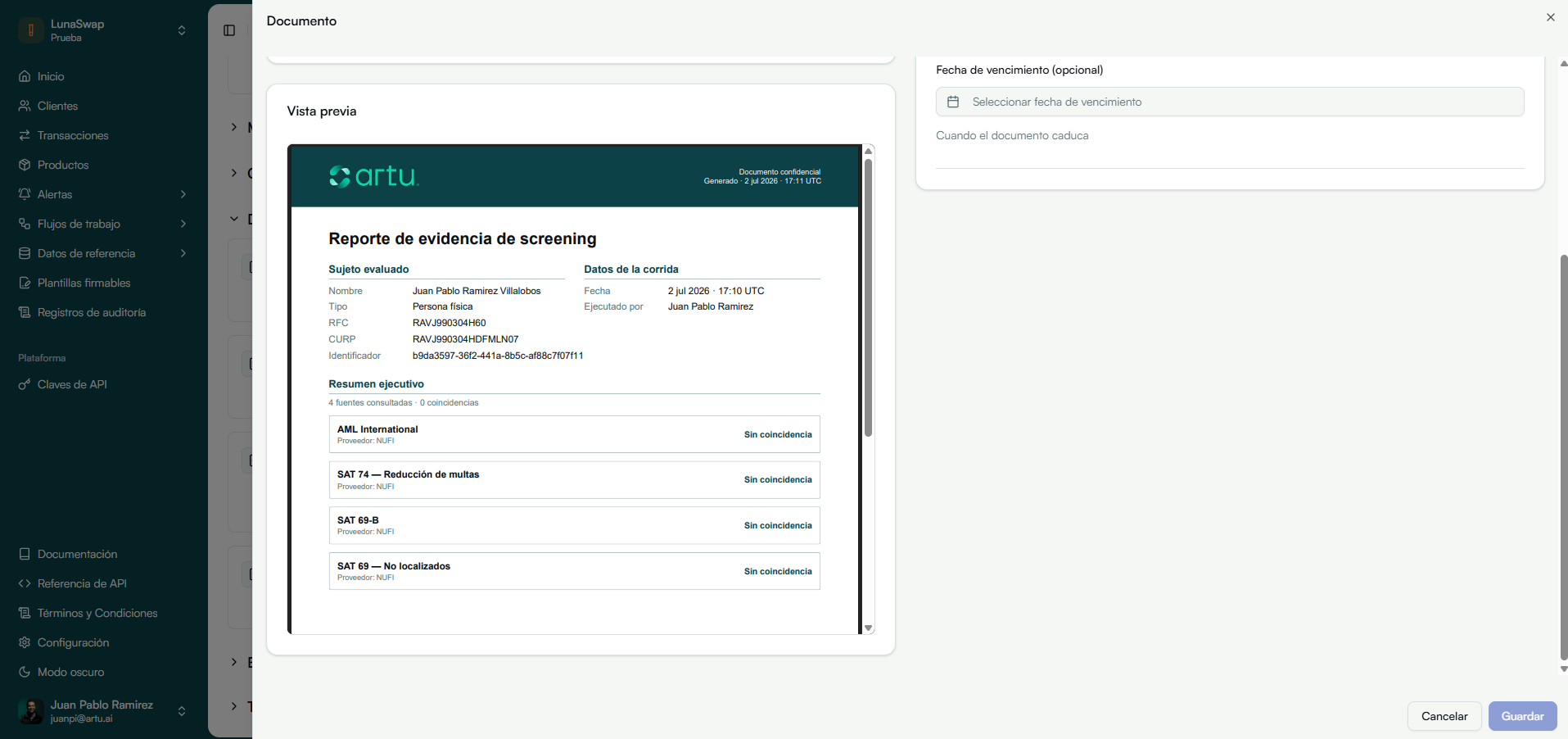The height and width of the screenshot is (739, 1568).
Task: Click the SAT 69 — No localizados row
Action: (x=574, y=571)
